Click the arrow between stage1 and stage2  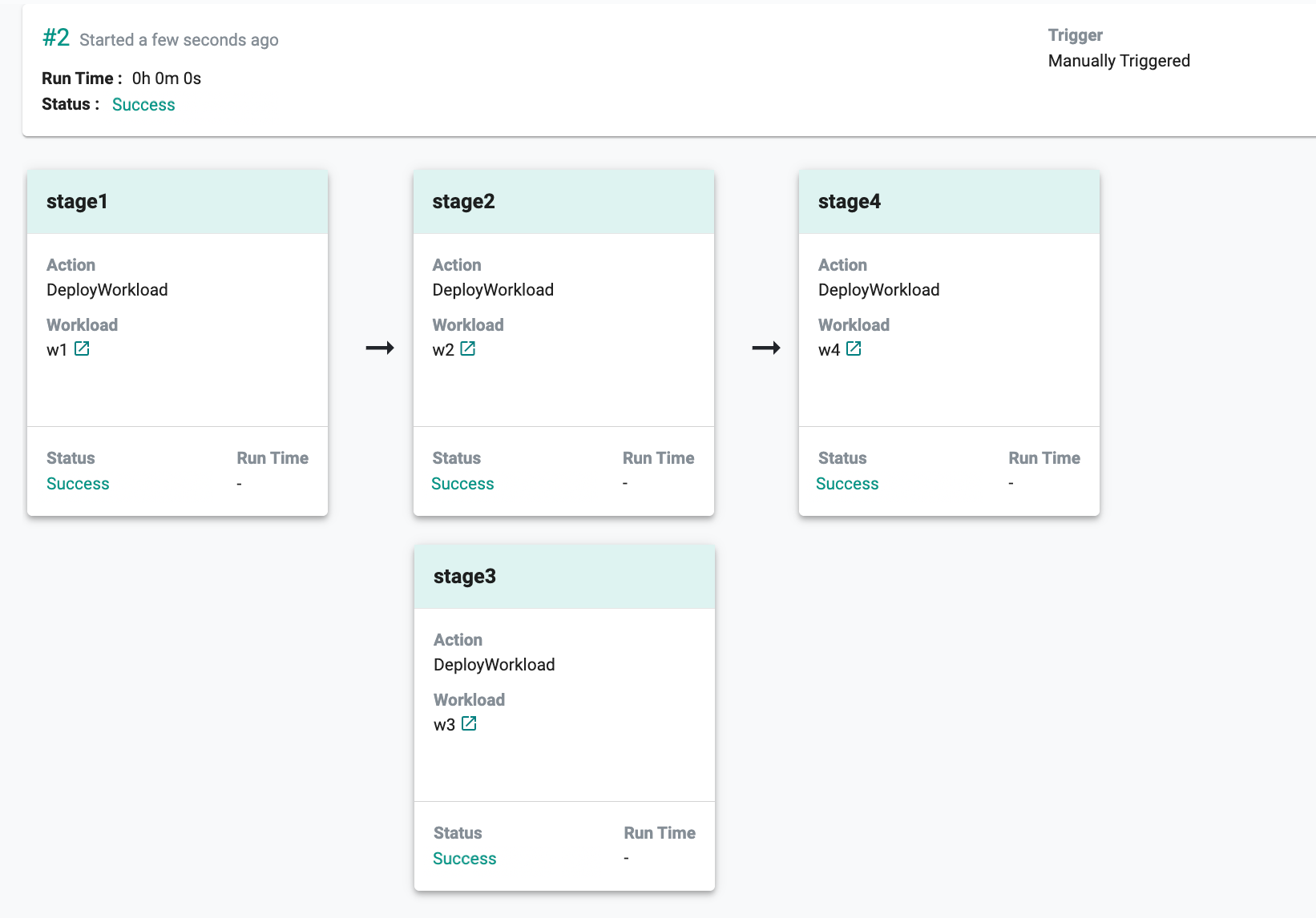[380, 348]
